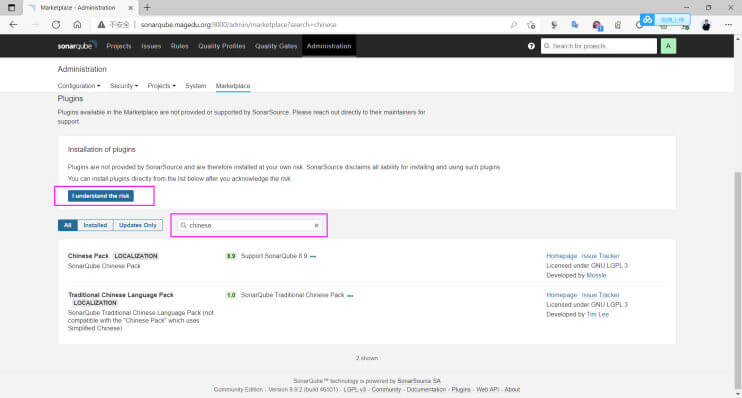Expand Traditional Chinese Pack release details ellipsis
The width and height of the screenshot is (742, 398).
click(x=350, y=296)
